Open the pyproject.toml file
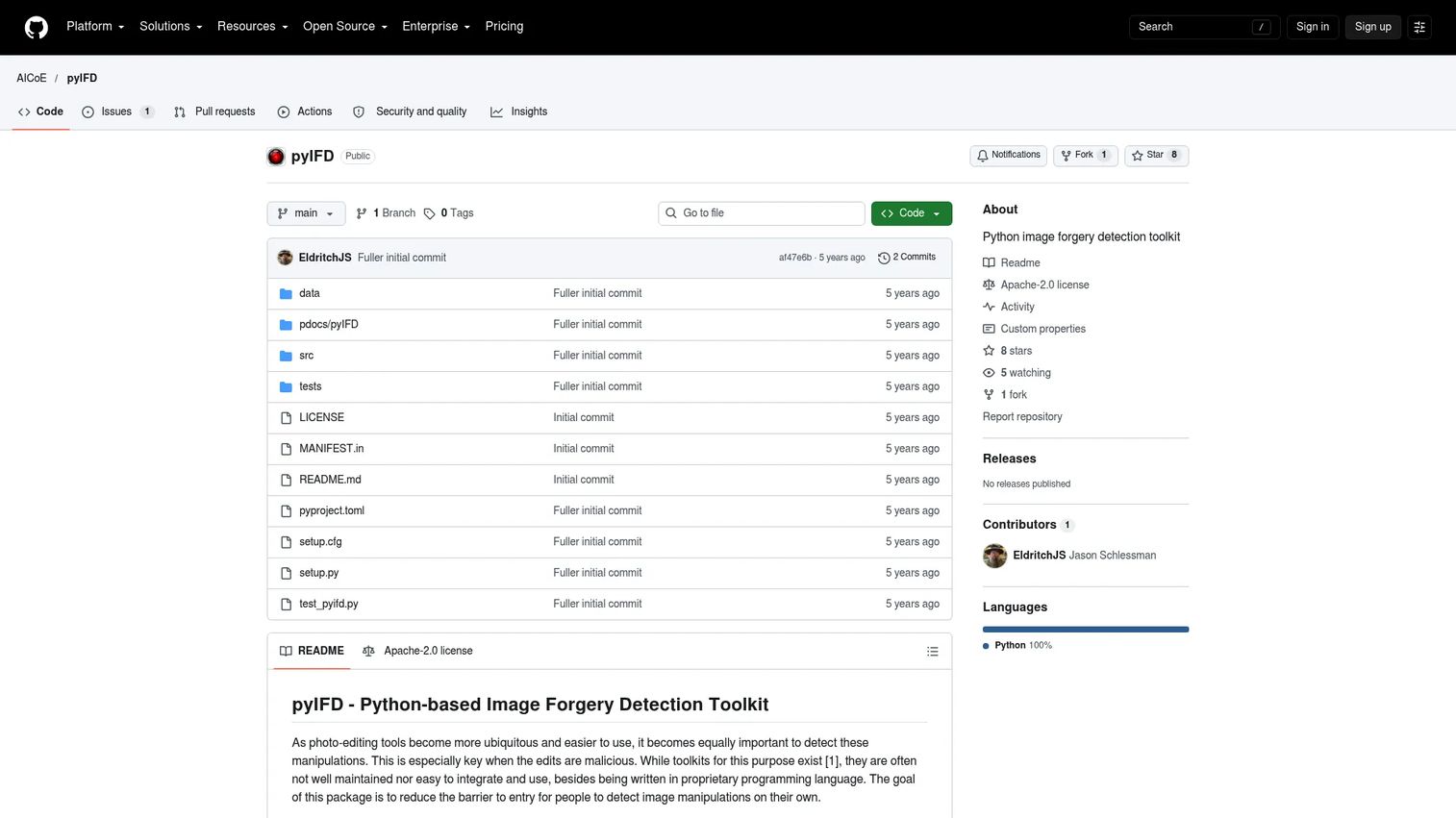Viewport: 1456px width, 818px height. tap(332, 510)
